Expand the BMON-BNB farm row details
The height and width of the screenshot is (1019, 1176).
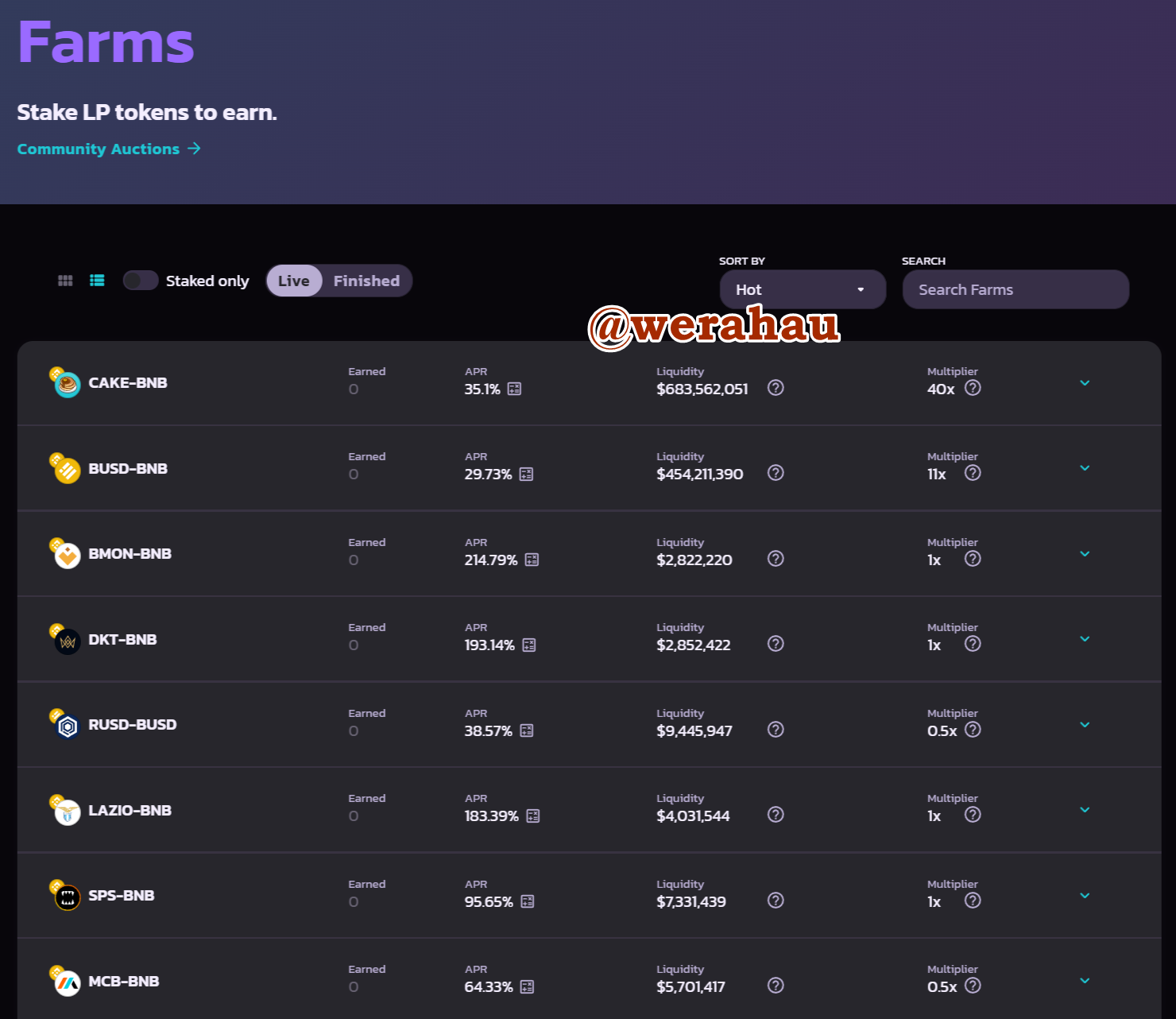coord(1085,554)
